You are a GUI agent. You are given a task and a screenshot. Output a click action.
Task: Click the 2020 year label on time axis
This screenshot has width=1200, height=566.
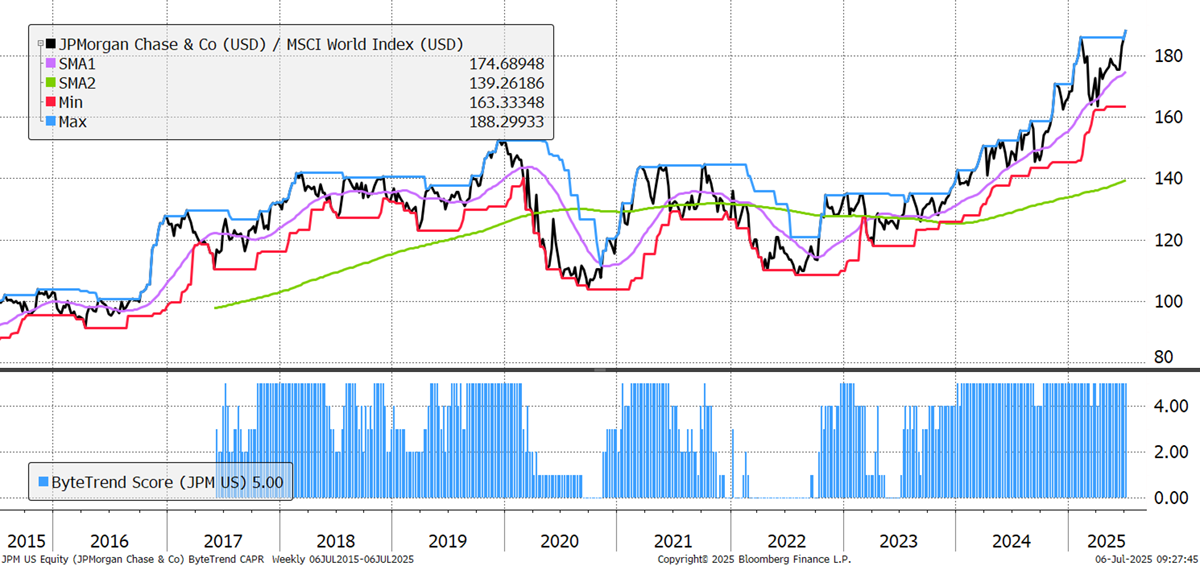click(560, 541)
